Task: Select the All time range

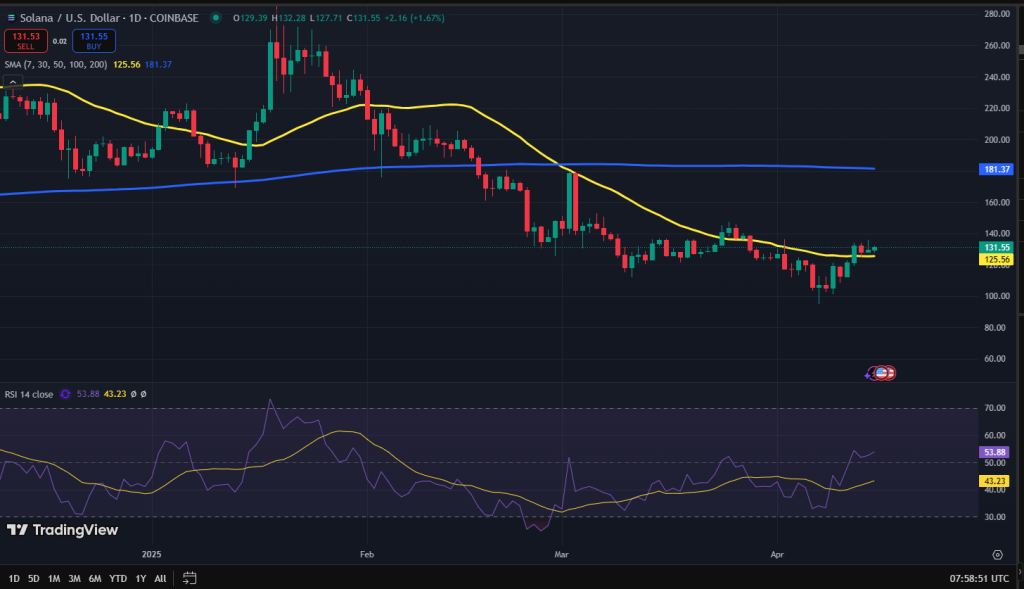Action: pyautogui.click(x=160, y=579)
